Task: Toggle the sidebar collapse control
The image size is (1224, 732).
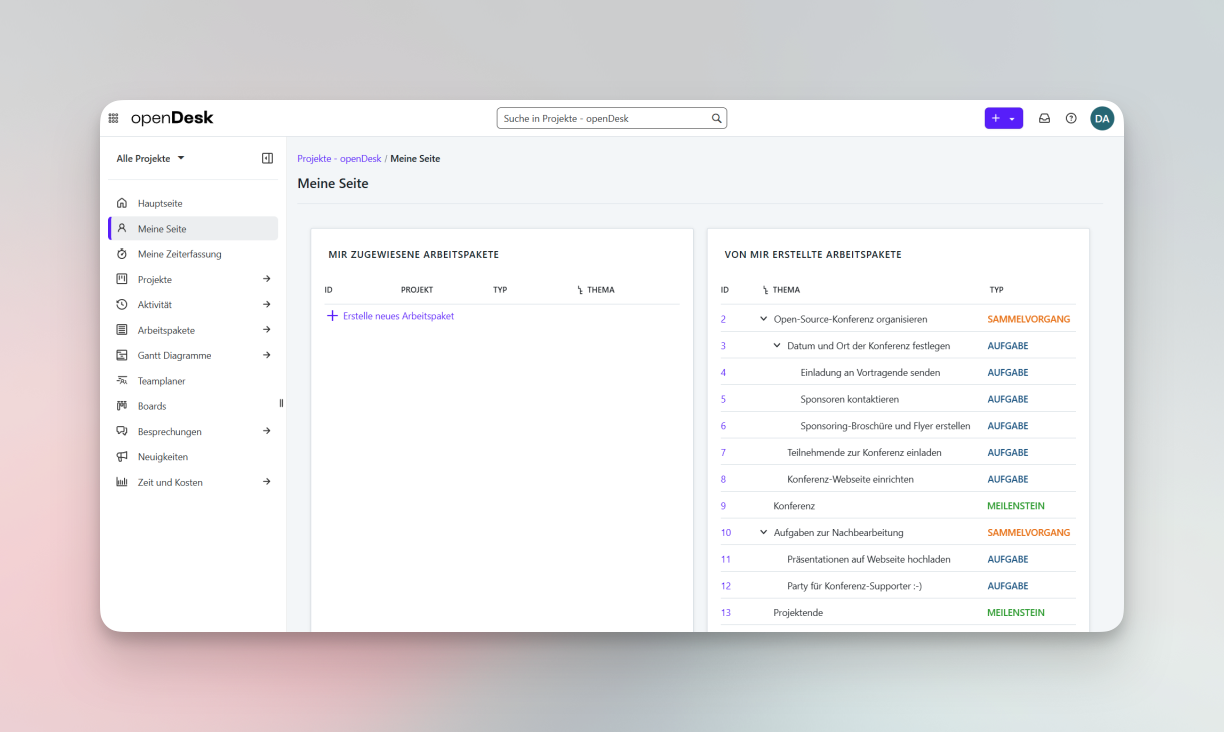Action: [266, 157]
